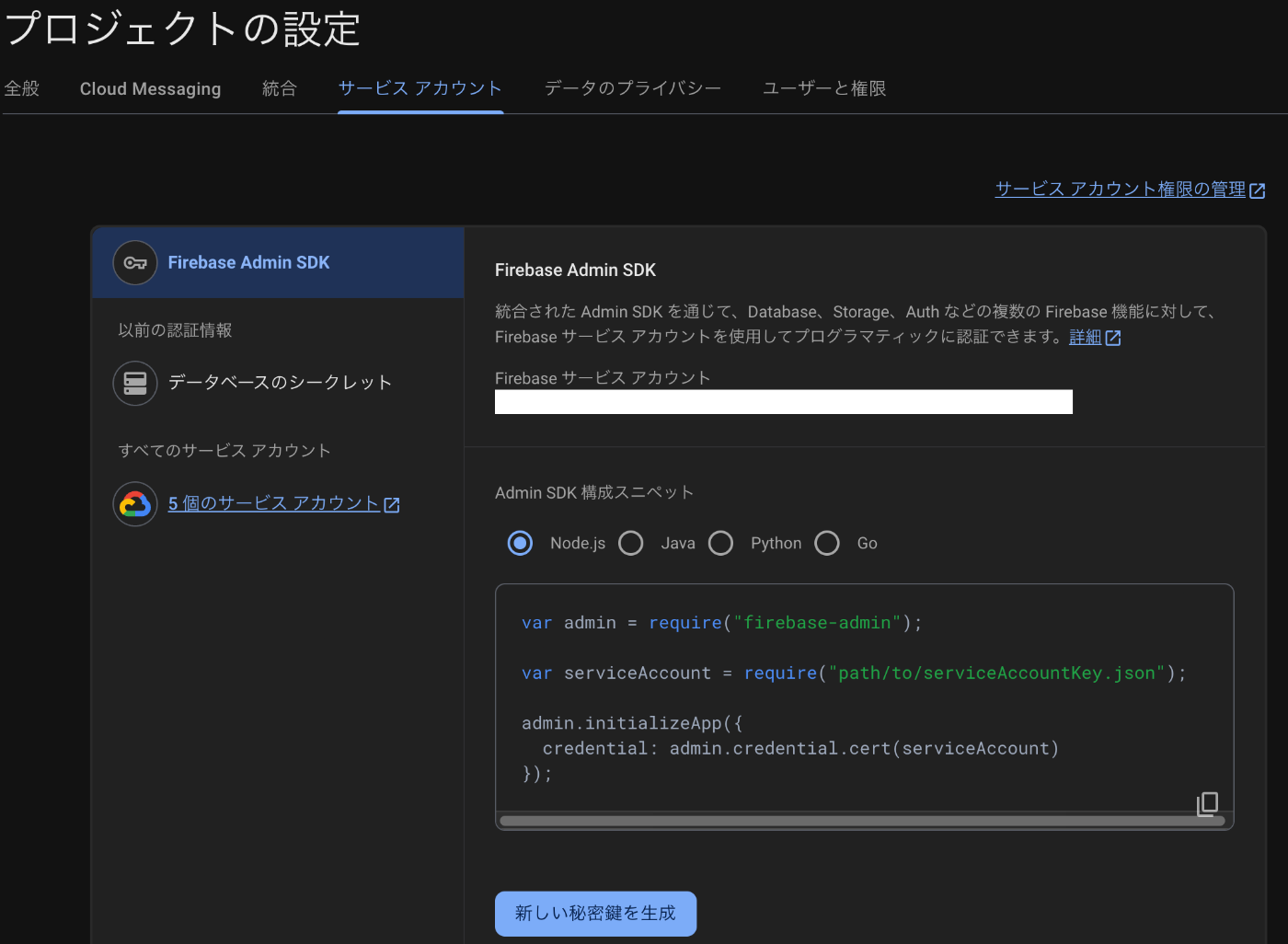Screen dimensions: 1288x944
Task: Click the external link icon next to 詳細
Action: point(1113,338)
